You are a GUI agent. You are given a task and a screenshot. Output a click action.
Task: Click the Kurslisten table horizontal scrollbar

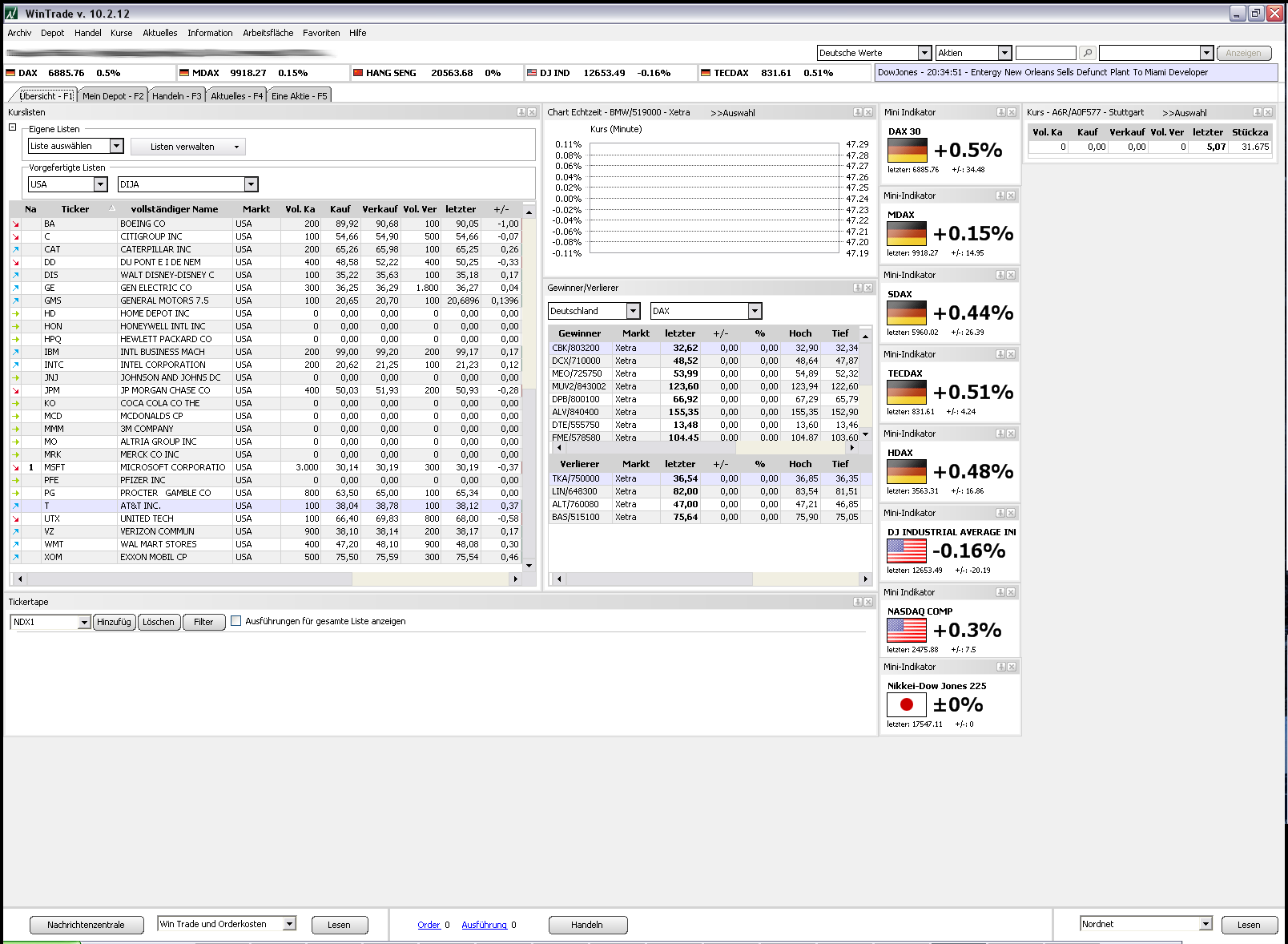pyautogui.click(x=267, y=579)
